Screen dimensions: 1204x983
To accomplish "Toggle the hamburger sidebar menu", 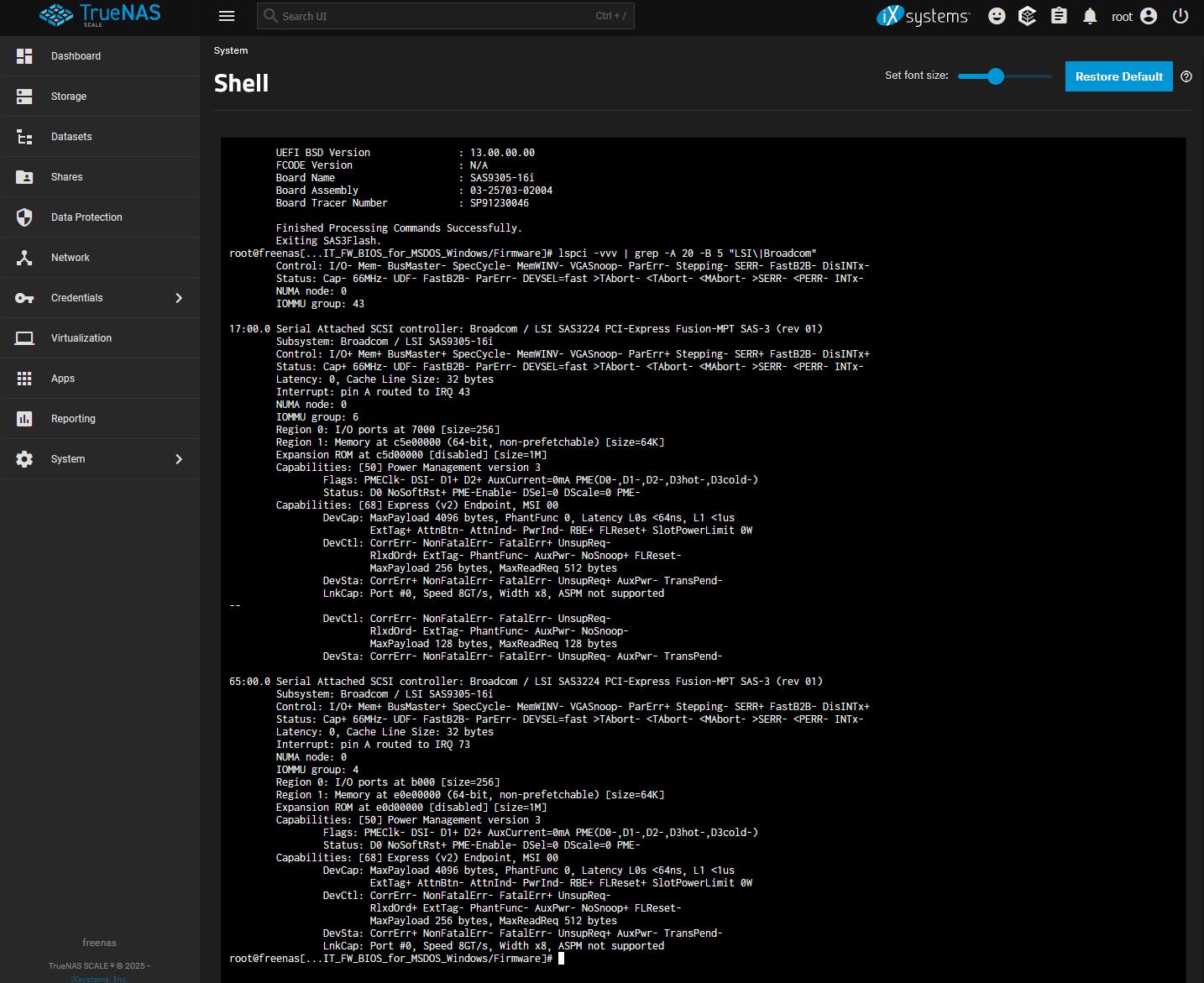I will (226, 16).
